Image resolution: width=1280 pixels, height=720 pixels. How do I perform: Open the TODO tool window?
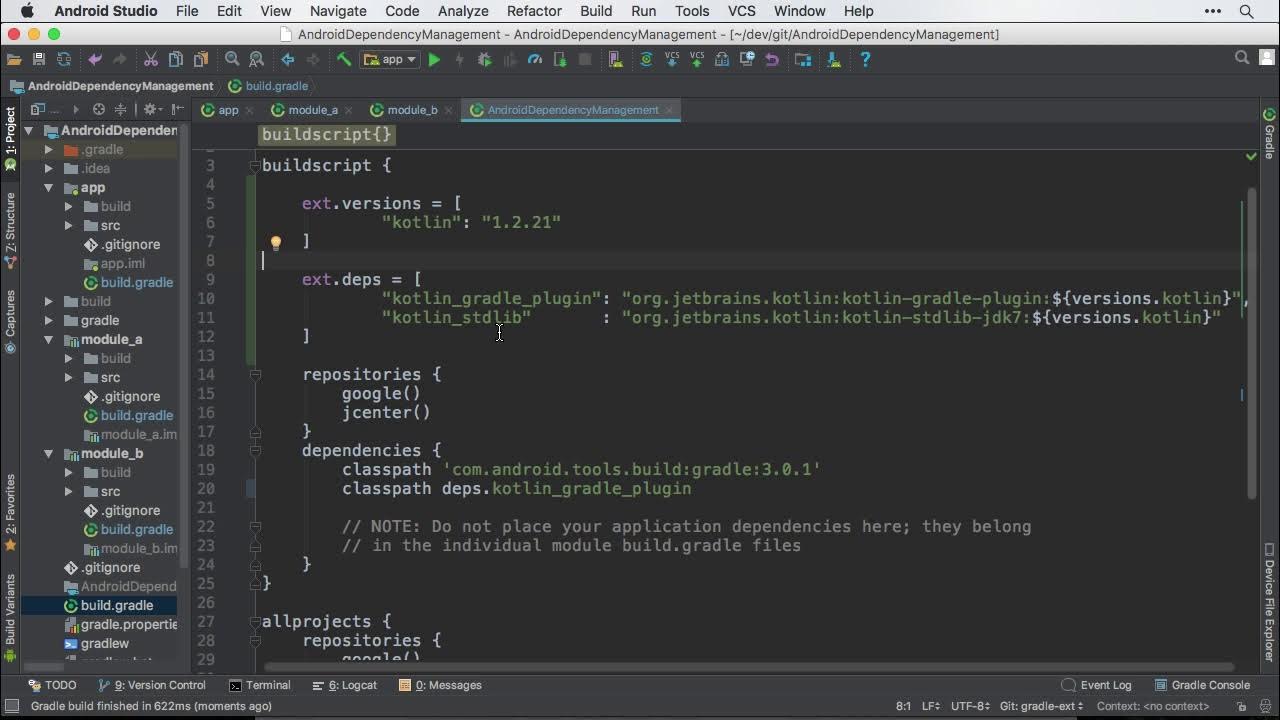click(x=52, y=685)
